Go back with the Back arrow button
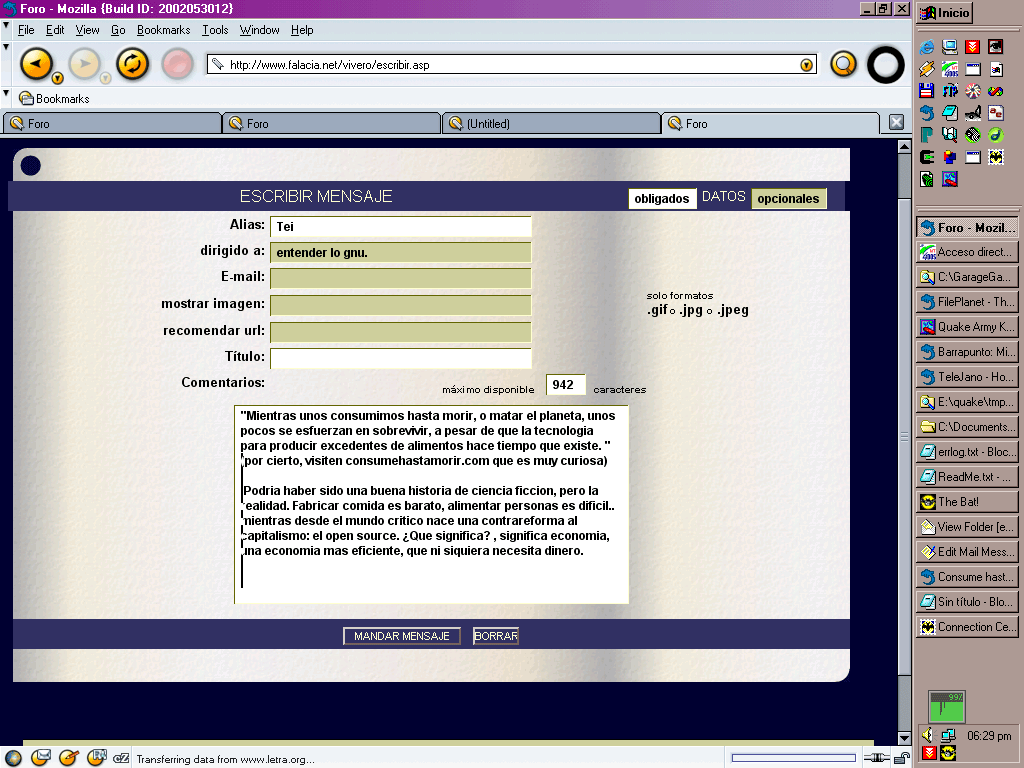Screen dimensions: 1024x768 tap(35, 64)
